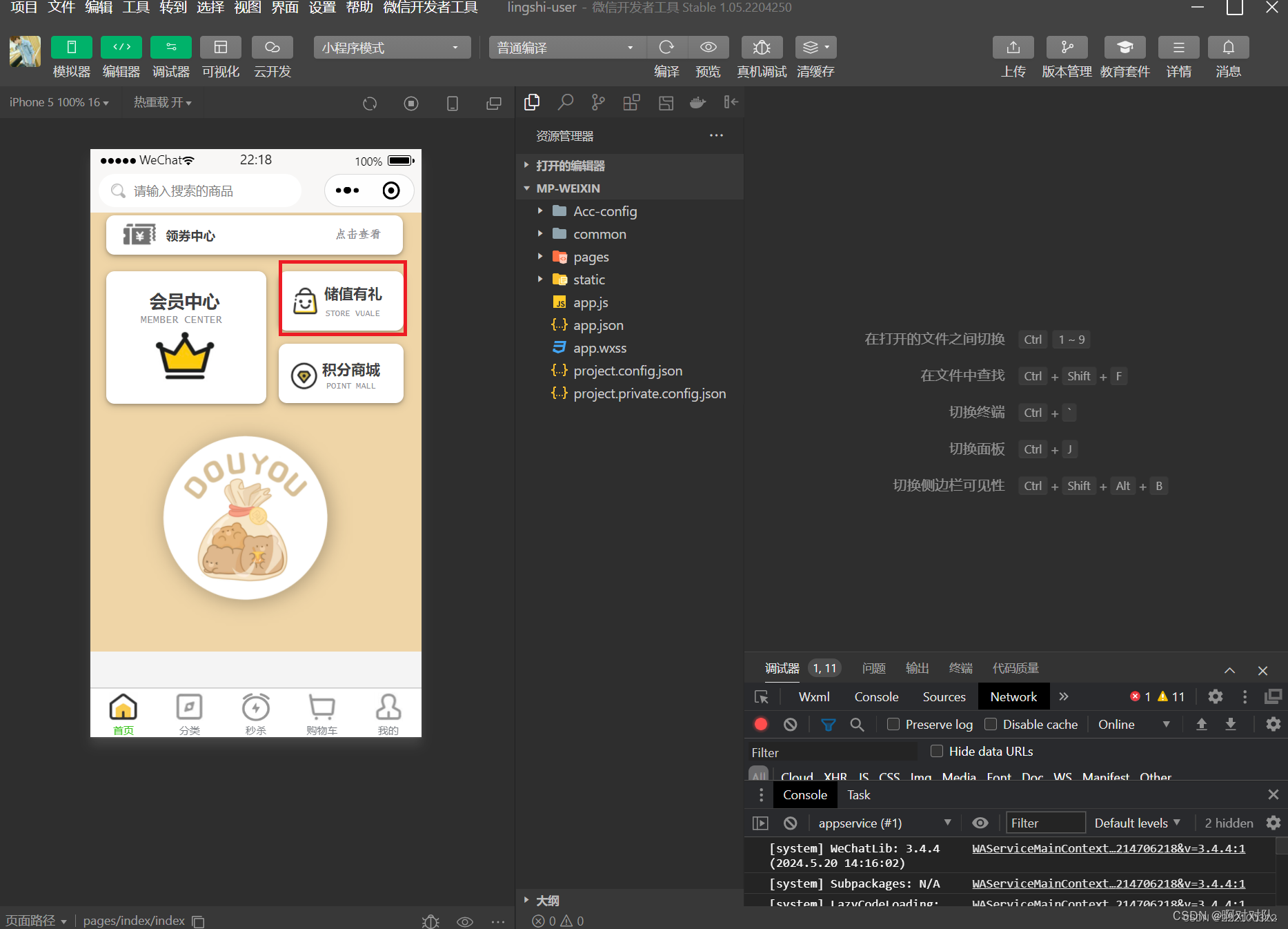The height and width of the screenshot is (929, 1288).
Task: Open the mini program mode dropdown
Action: (x=392, y=48)
